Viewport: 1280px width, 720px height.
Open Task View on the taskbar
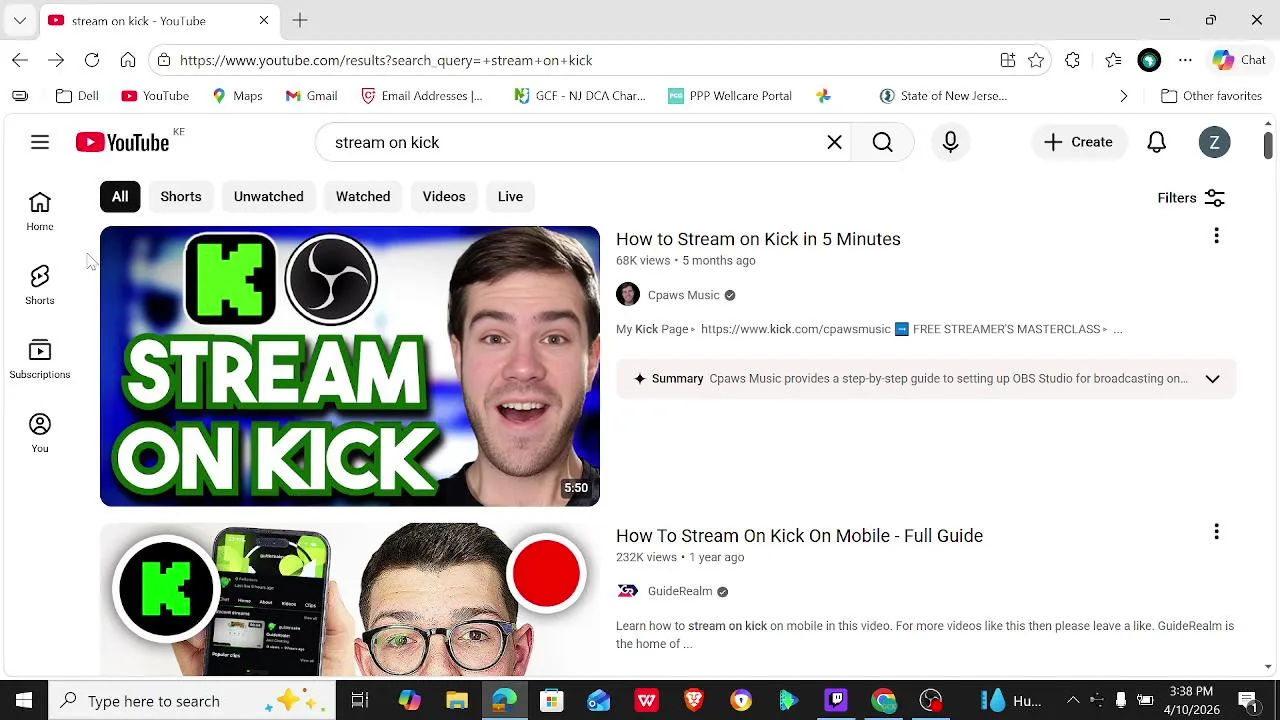coord(360,701)
